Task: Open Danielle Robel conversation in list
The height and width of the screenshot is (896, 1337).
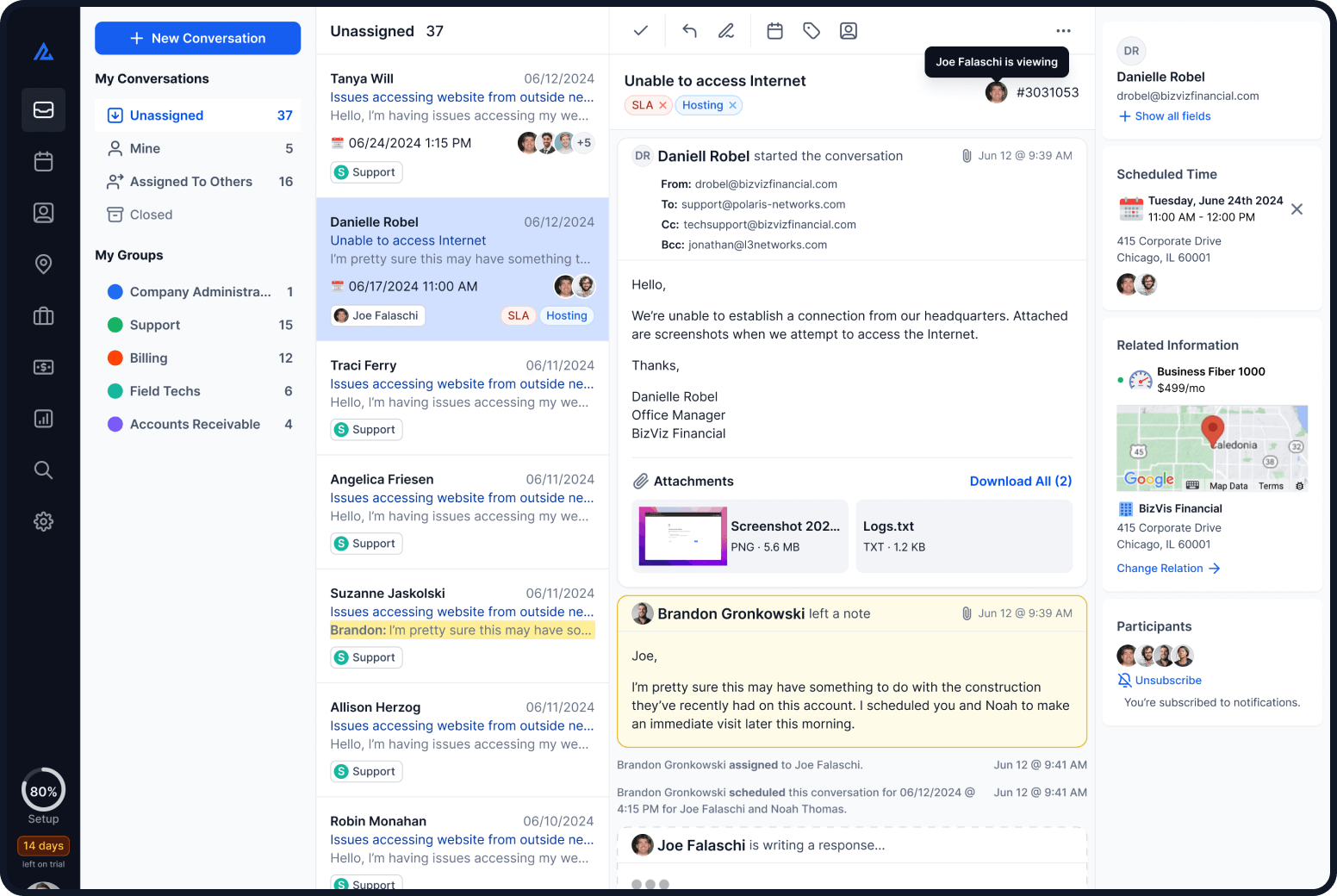Action: pyautogui.click(x=463, y=270)
